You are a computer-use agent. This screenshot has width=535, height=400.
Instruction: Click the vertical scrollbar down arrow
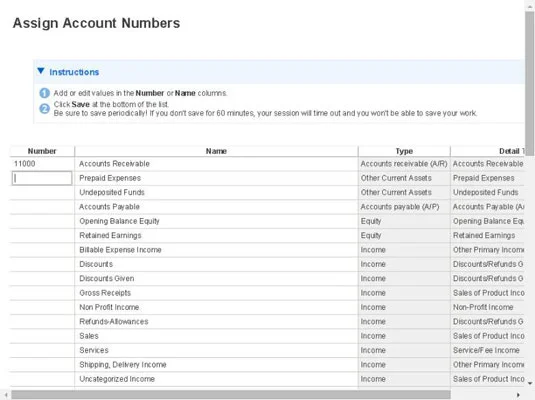click(530, 384)
